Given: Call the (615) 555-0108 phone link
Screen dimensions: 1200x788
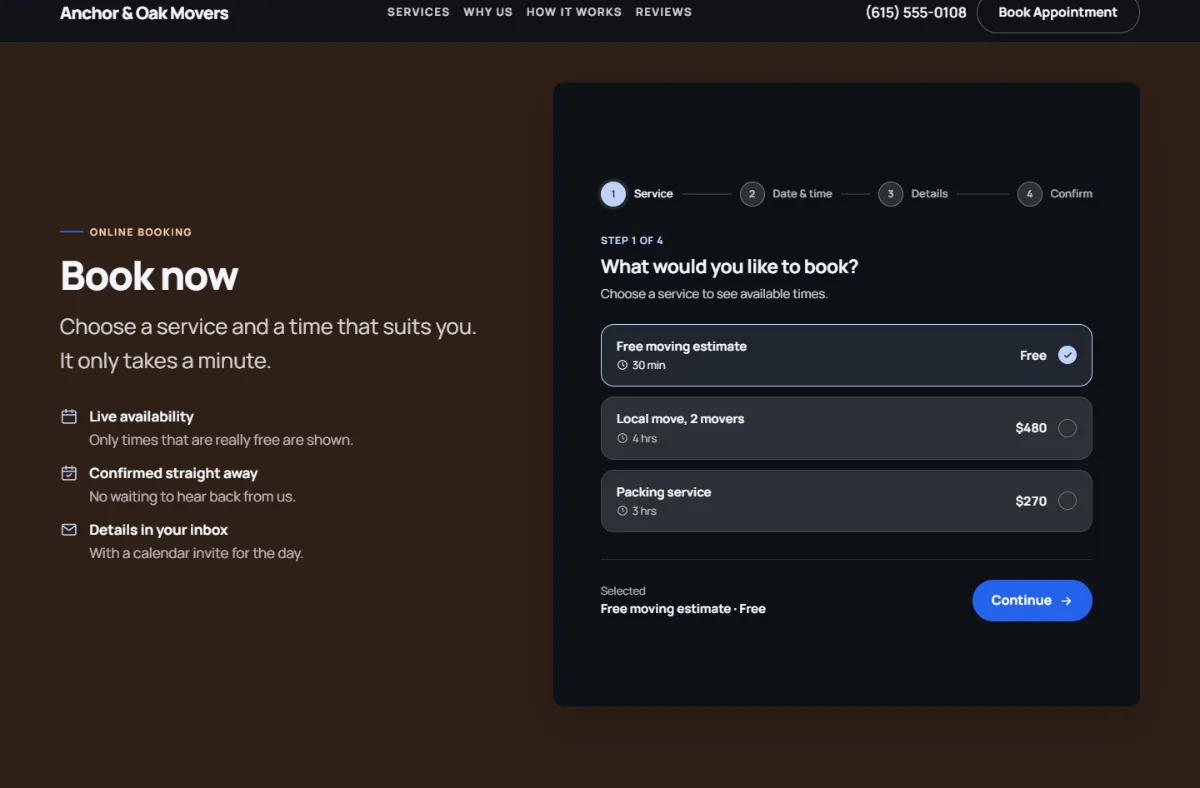Looking at the screenshot, I should click(916, 13).
